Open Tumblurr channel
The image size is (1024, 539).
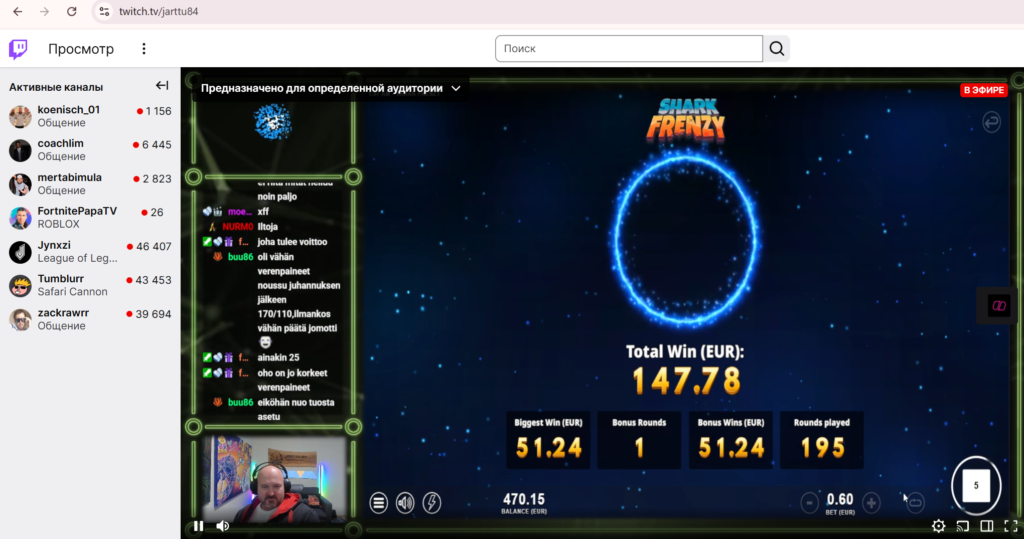90,286
